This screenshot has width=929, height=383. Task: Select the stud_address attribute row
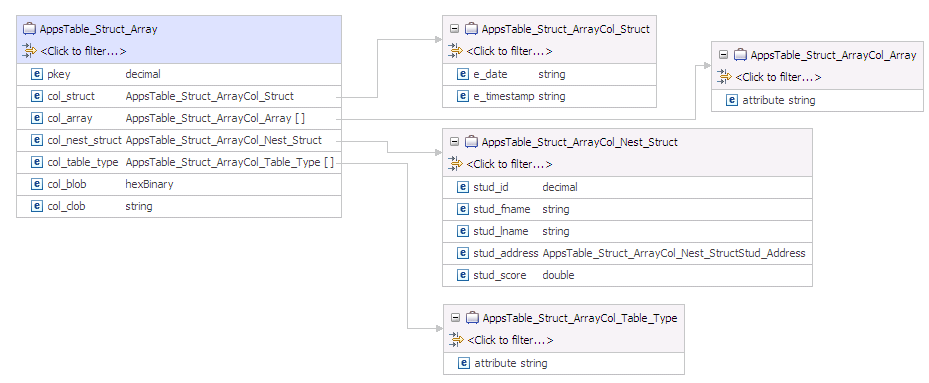pos(627,253)
